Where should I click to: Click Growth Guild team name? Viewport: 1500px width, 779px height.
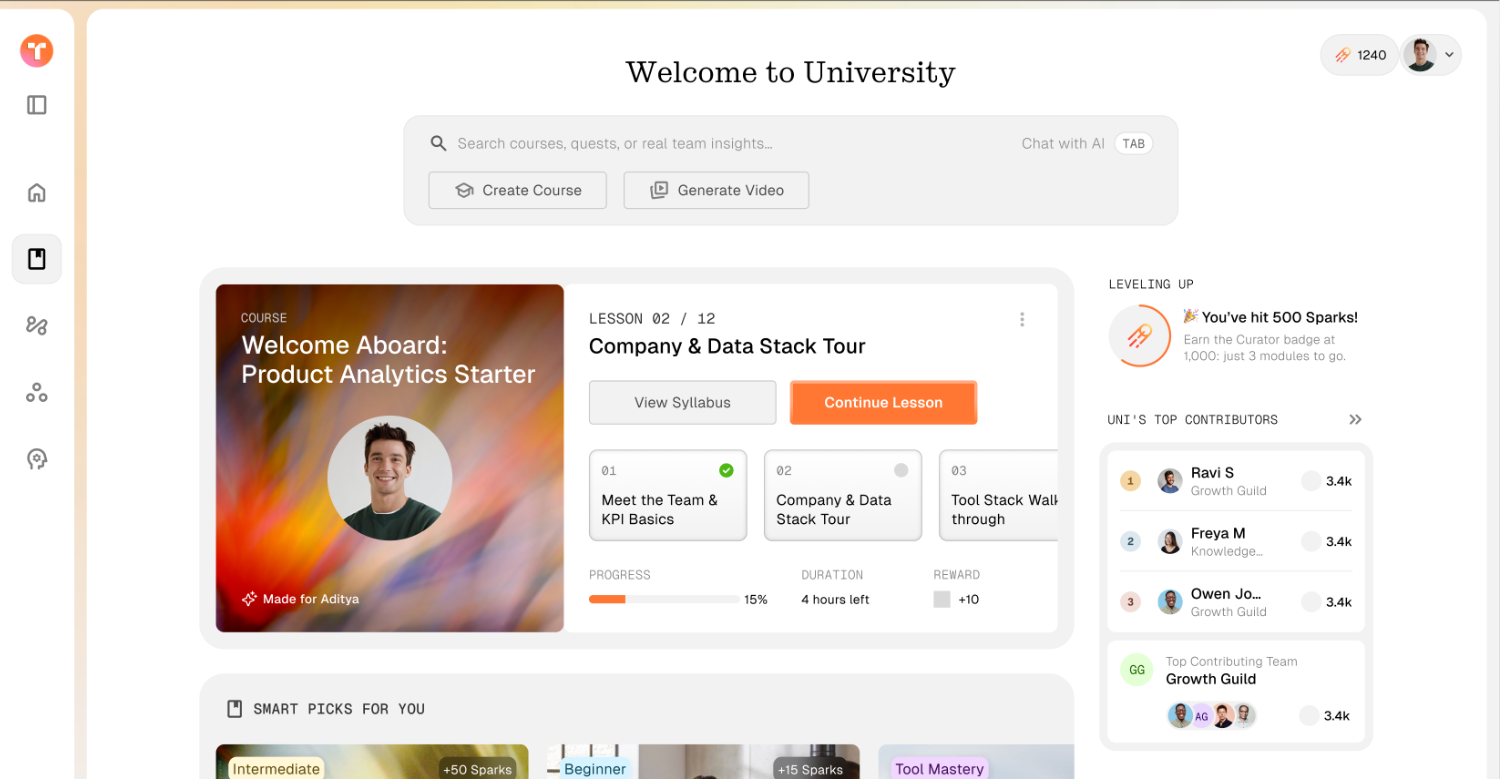pyautogui.click(x=1210, y=679)
